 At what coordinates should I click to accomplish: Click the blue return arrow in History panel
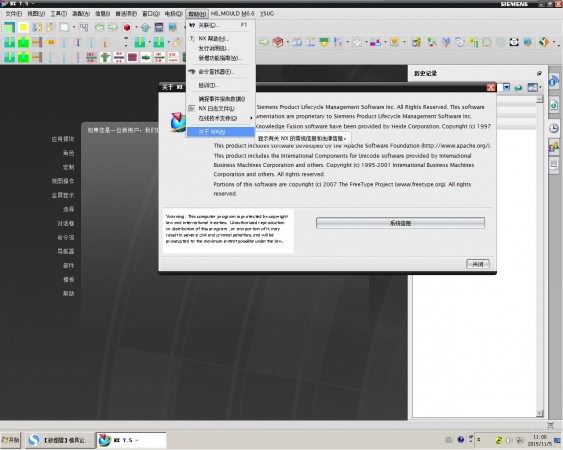coord(518,88)
